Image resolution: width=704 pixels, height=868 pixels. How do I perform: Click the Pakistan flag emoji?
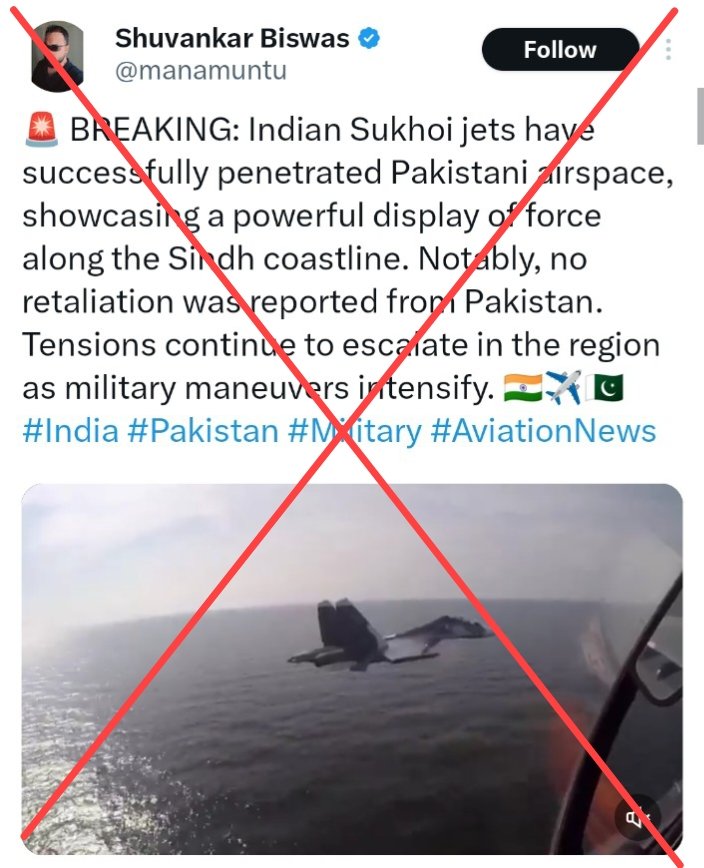click(604, 387)
